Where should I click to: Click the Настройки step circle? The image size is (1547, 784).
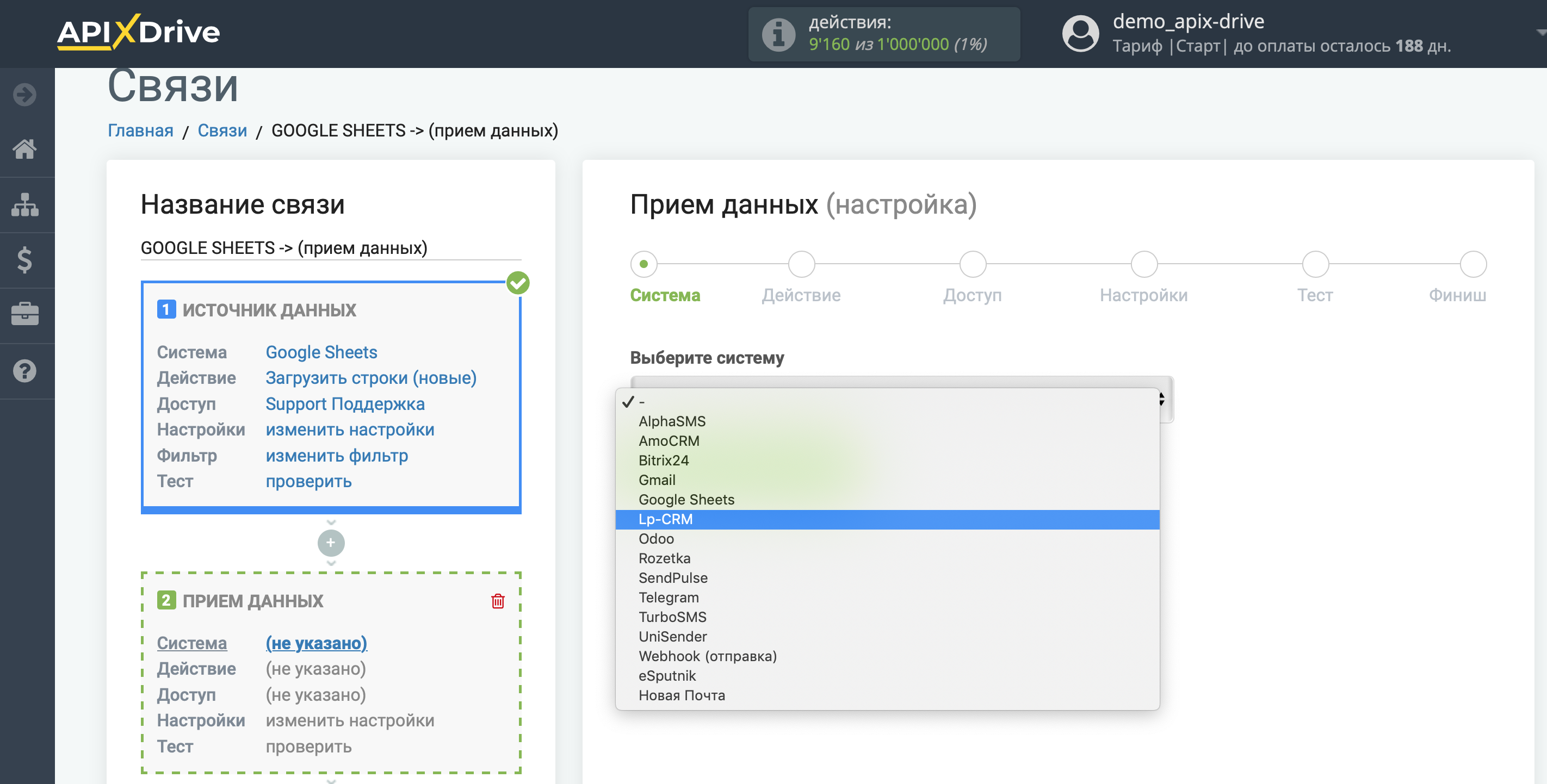[x=1144, y=264]
